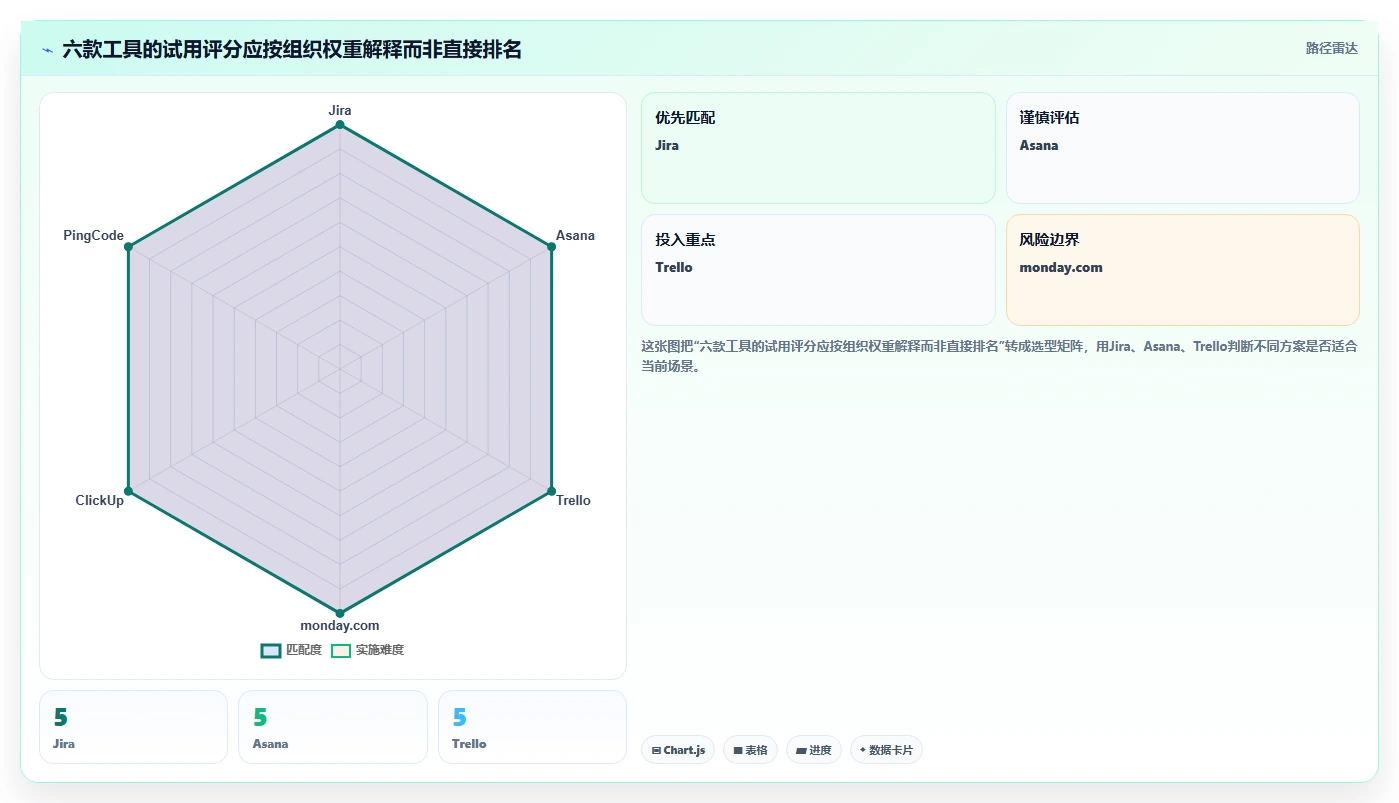Image resolution: width=1399 pixels, height=803 pixels.
Task: Click the title 六款工具的试用评分应按组织权重解释而非直接排名
Action: 292,49
